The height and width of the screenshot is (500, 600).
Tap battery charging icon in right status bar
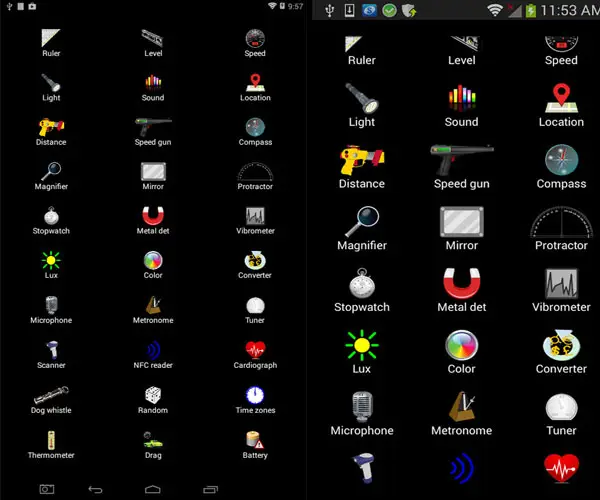(x=530, y=10)
